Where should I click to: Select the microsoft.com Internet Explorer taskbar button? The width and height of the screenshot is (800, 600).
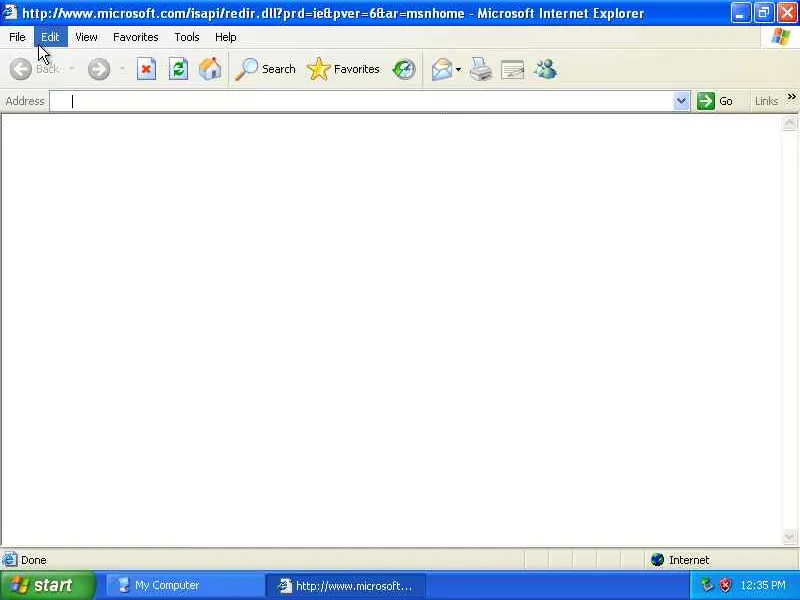pos(345,586)
